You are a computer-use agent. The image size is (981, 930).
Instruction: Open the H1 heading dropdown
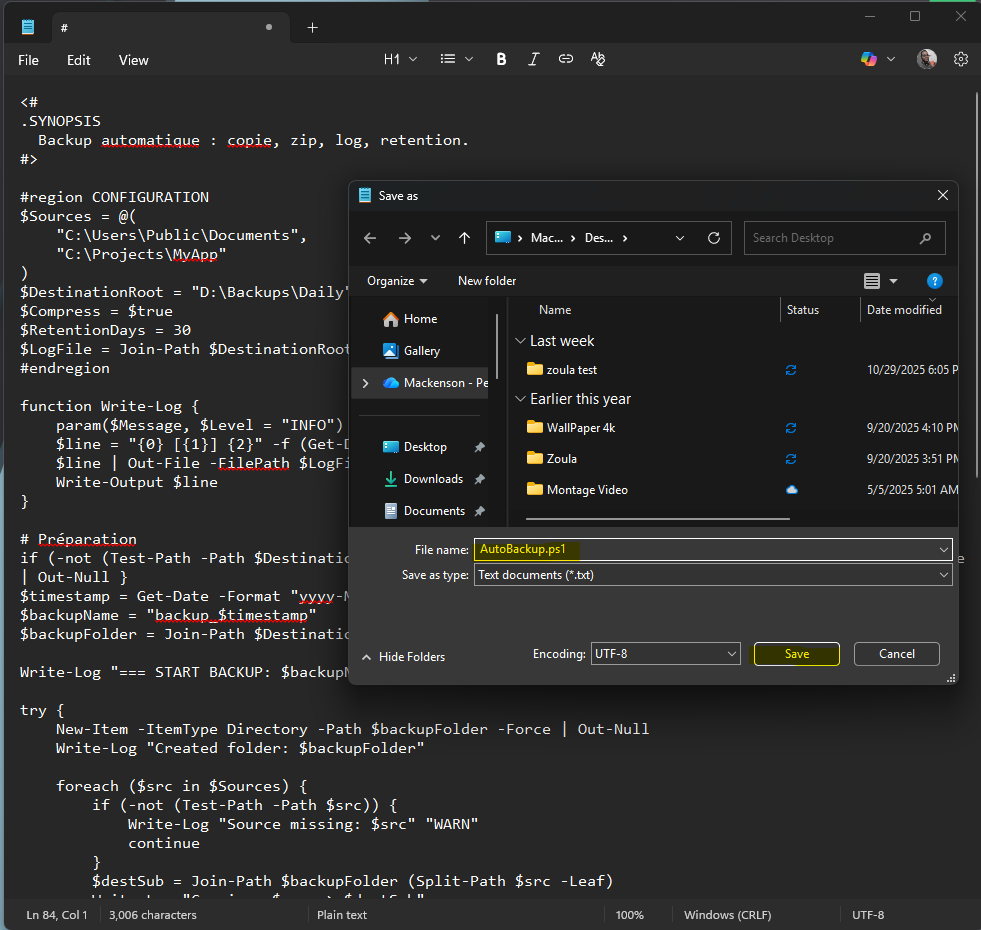(400, 60)
